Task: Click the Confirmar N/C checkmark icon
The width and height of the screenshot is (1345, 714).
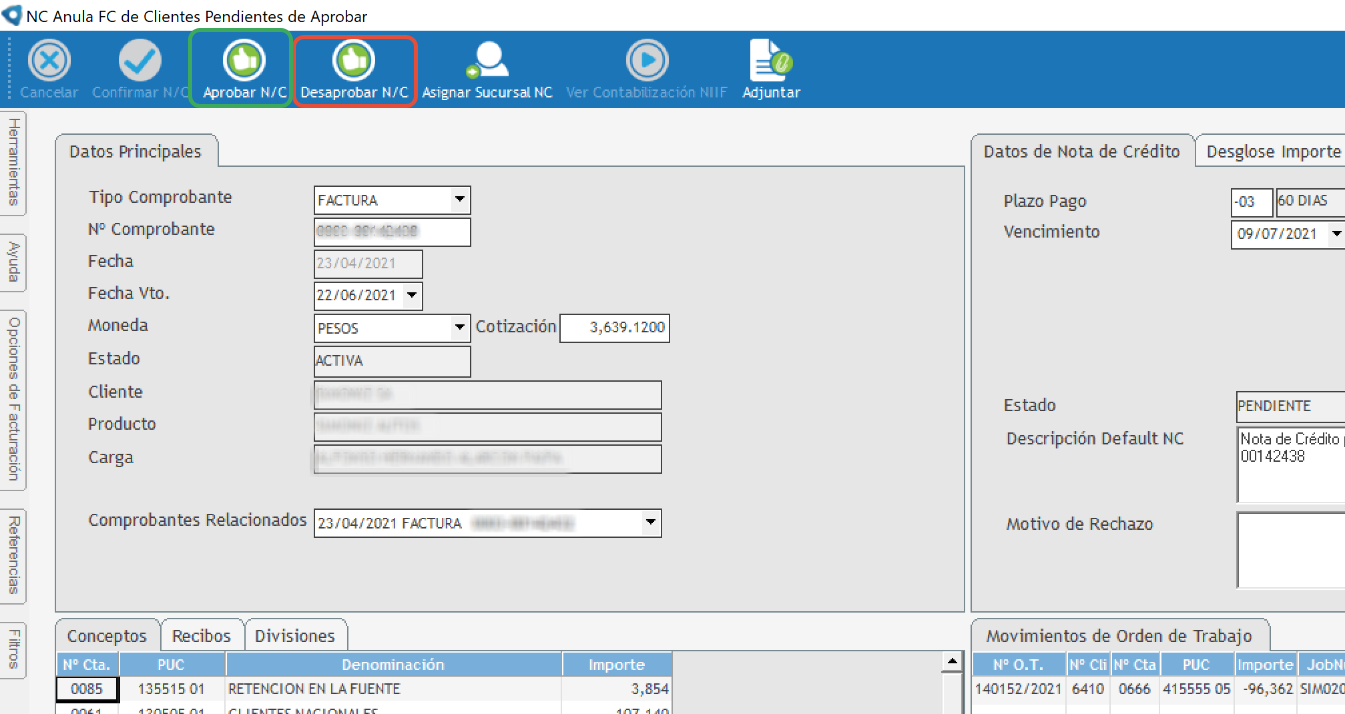Action: (140, 62)
